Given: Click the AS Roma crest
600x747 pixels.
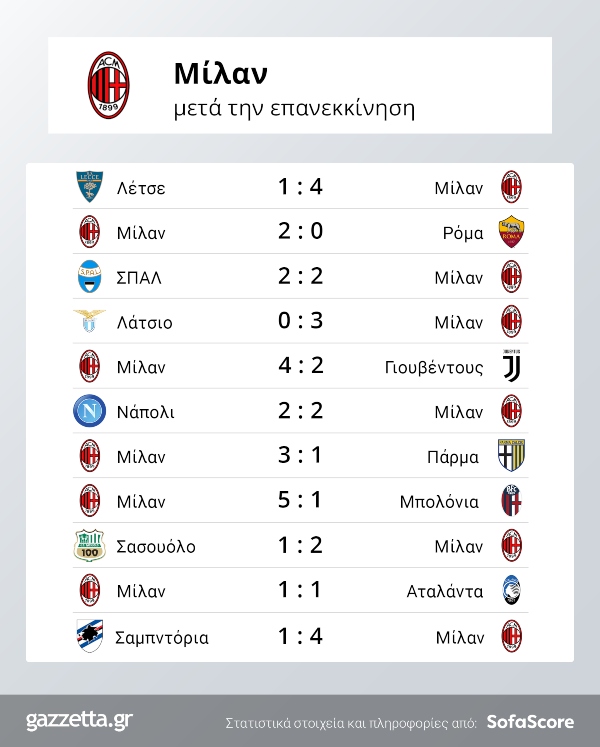Looking at the screenshot, I should (x=511, y=232).
